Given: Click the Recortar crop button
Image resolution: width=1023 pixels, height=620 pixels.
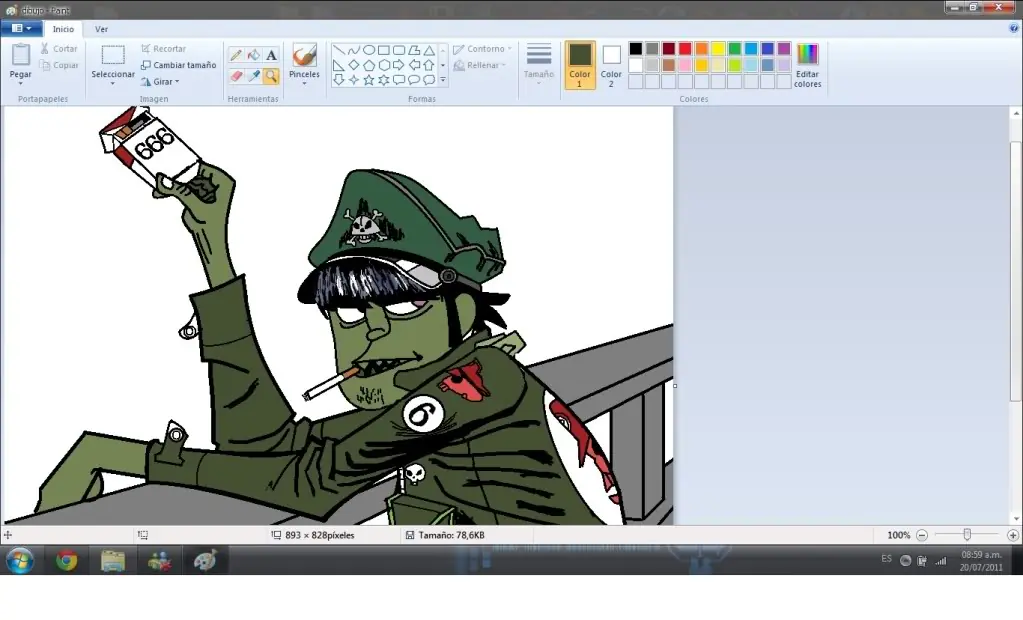Looking at the screenshot, I should (164, 49).
